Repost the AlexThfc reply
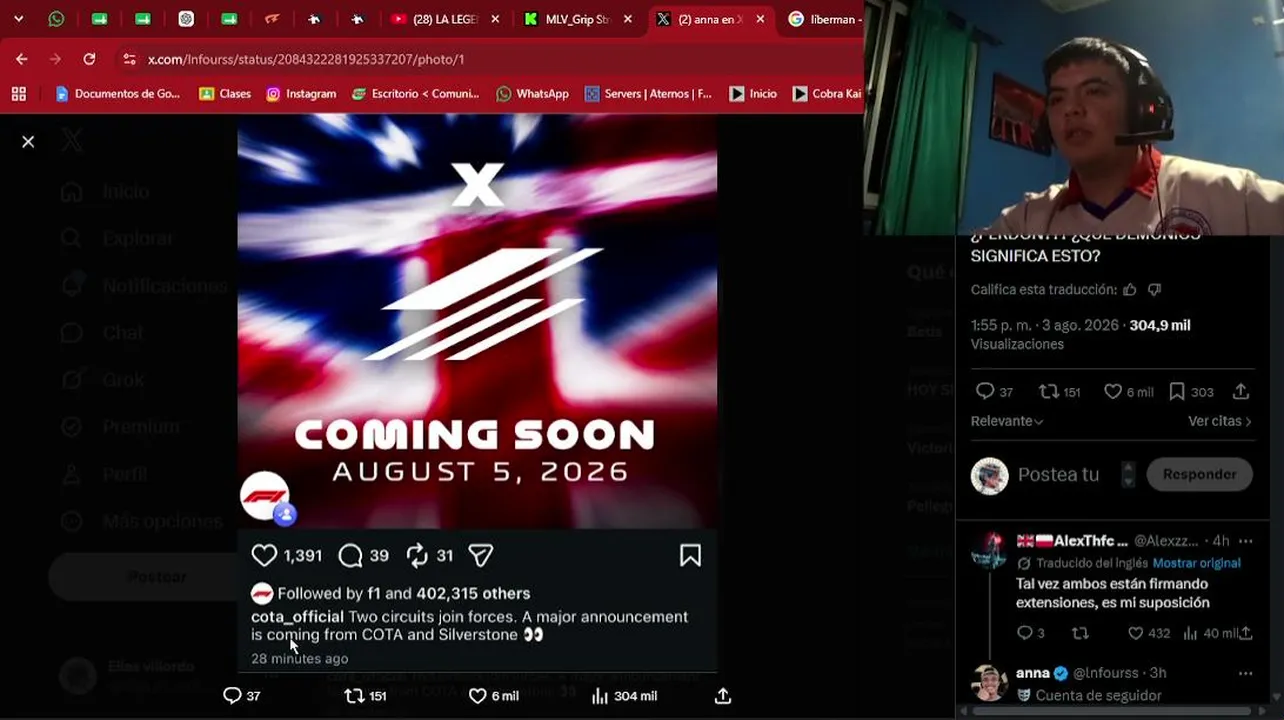 1080,633
